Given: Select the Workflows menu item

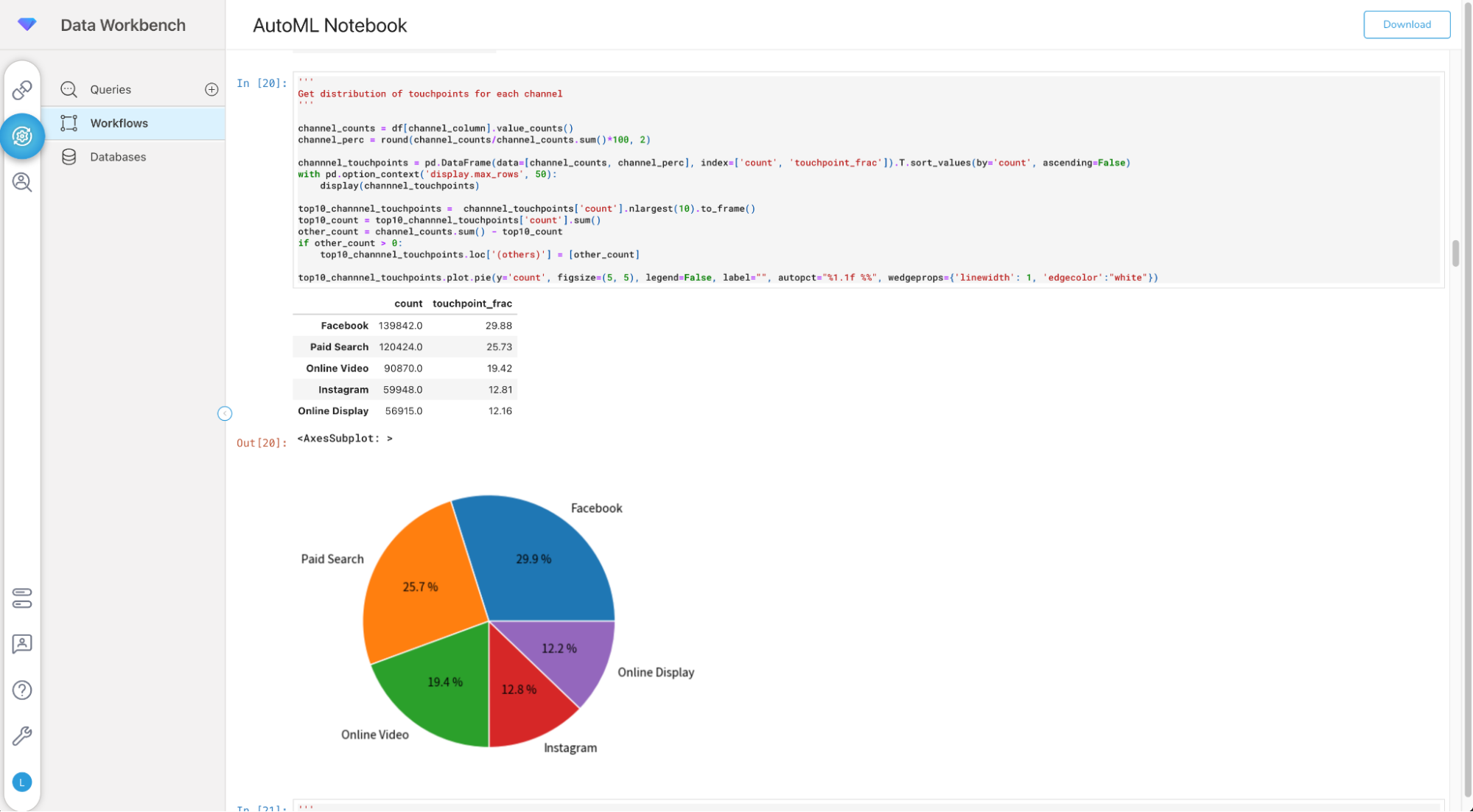Looking at the screenshot, I should 119,123.
